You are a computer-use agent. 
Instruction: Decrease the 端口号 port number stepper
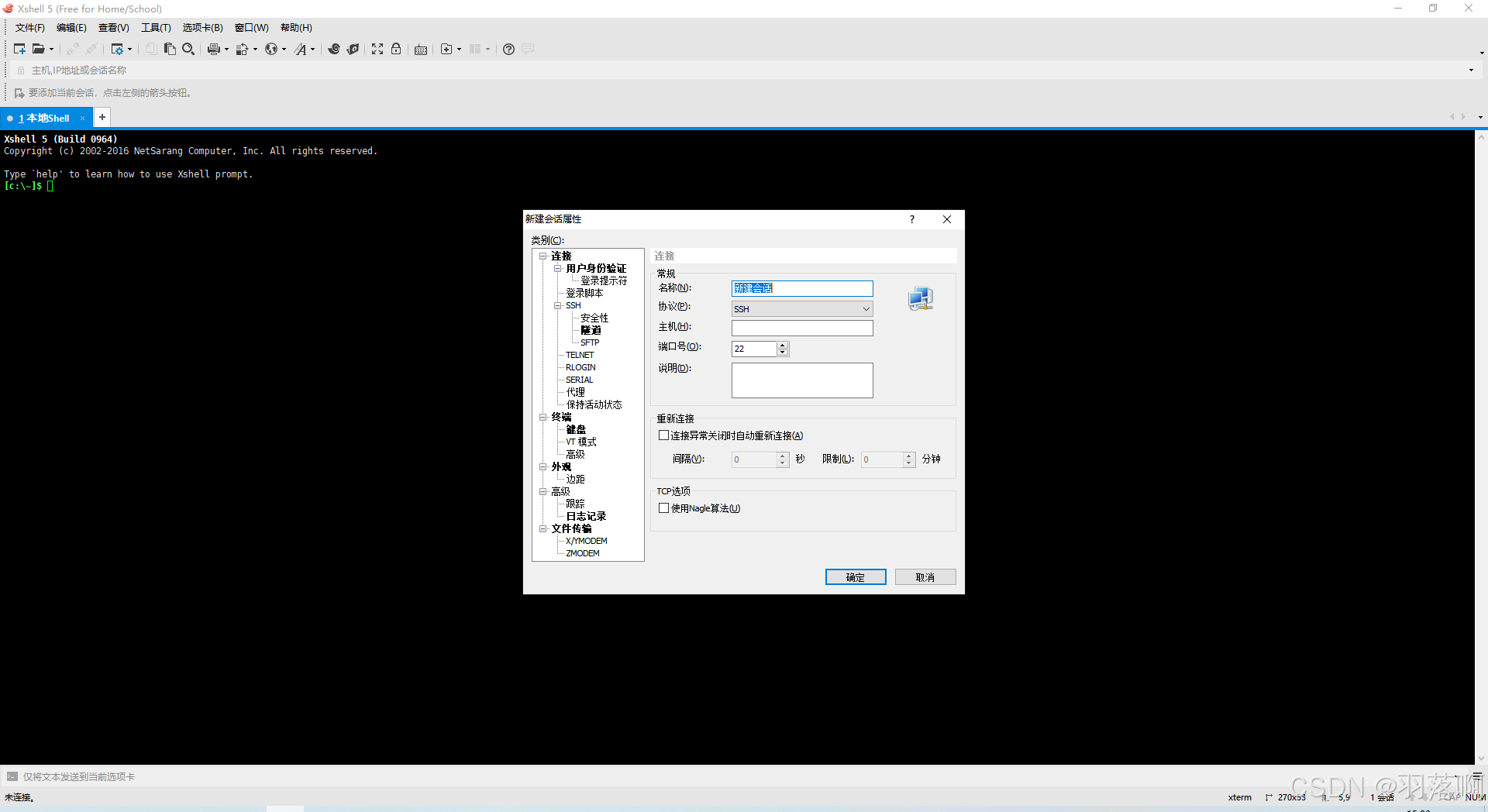coord(783,353)
